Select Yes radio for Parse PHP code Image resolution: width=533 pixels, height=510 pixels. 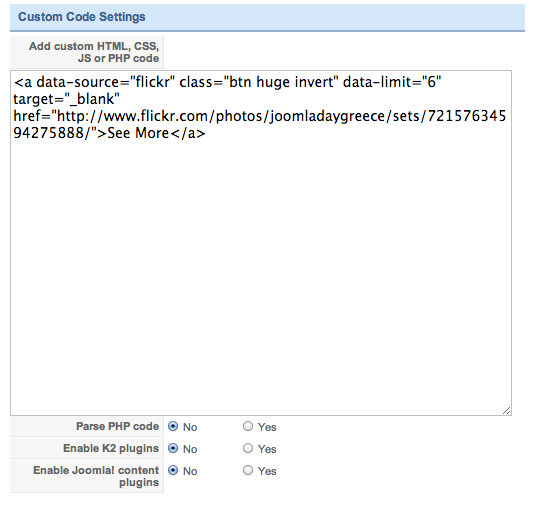(248, 426)
